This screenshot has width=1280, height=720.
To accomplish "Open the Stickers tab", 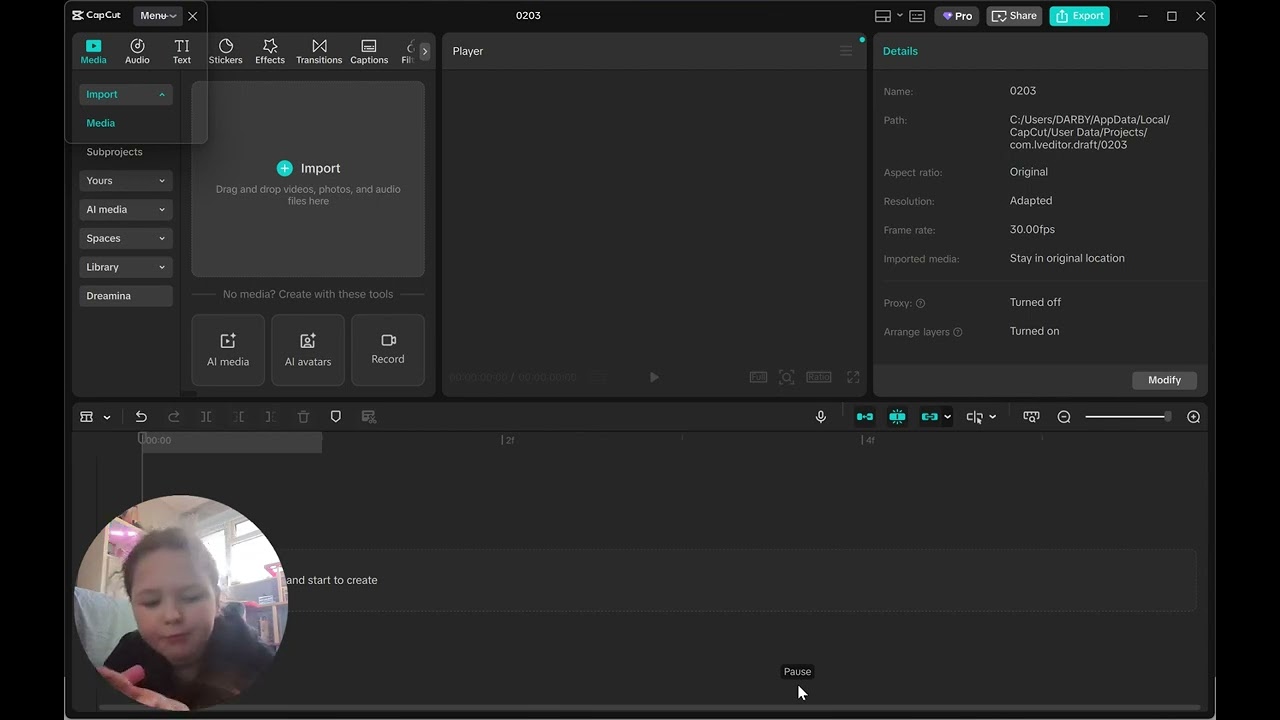I will pyautogui.click(x=226, y=52).
